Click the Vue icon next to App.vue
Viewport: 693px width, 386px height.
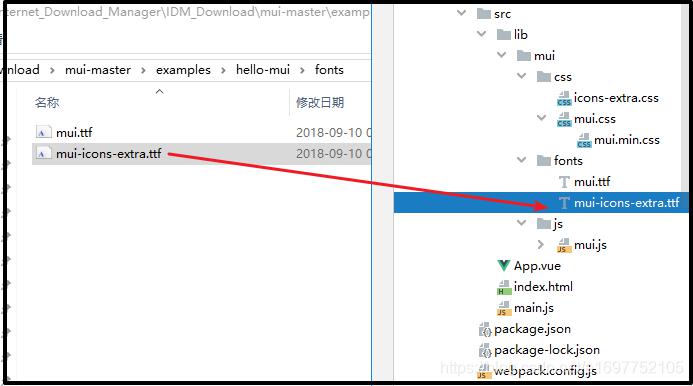[503, 266]
